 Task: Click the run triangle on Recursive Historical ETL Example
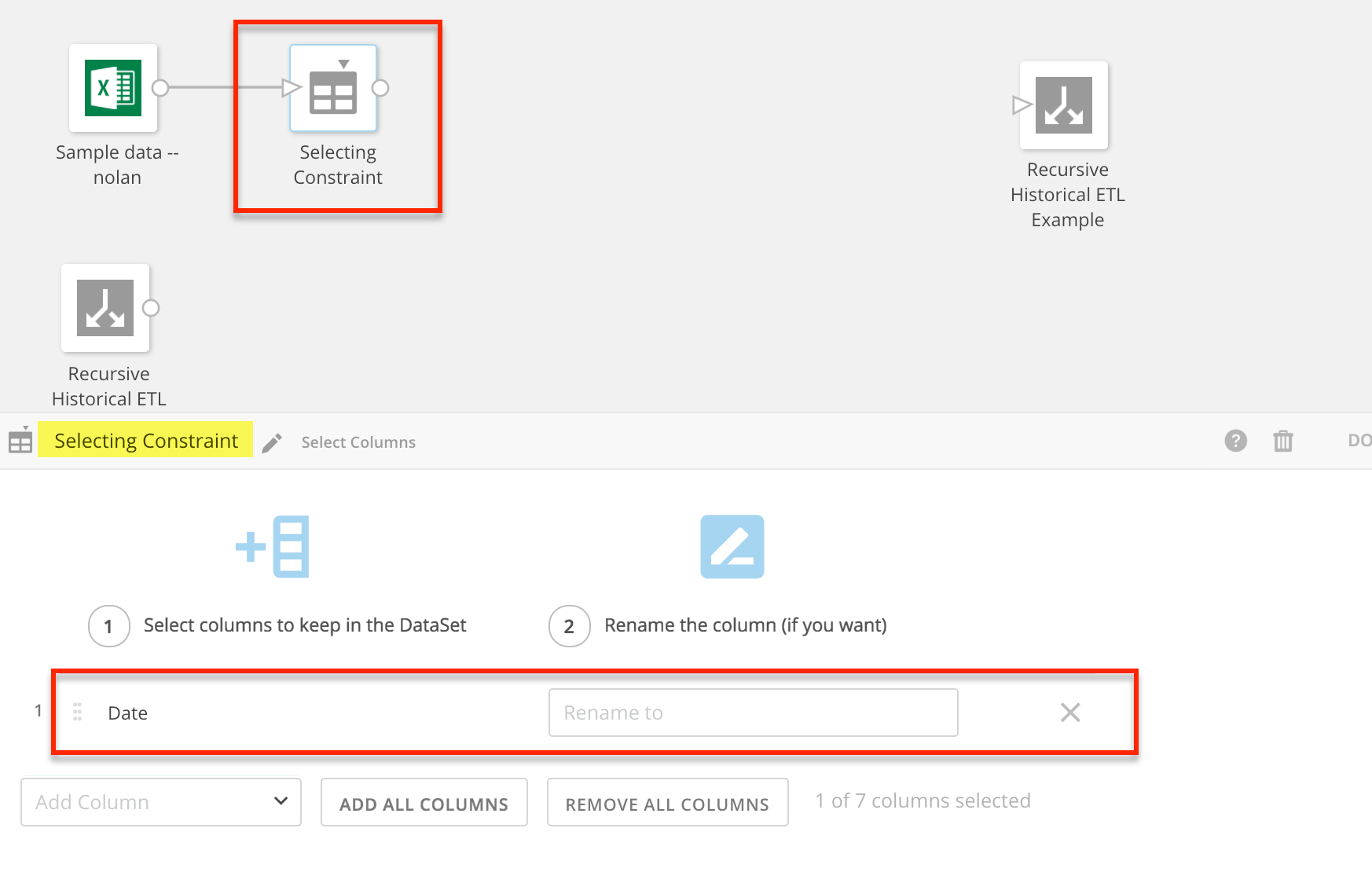click(1022, 104)
